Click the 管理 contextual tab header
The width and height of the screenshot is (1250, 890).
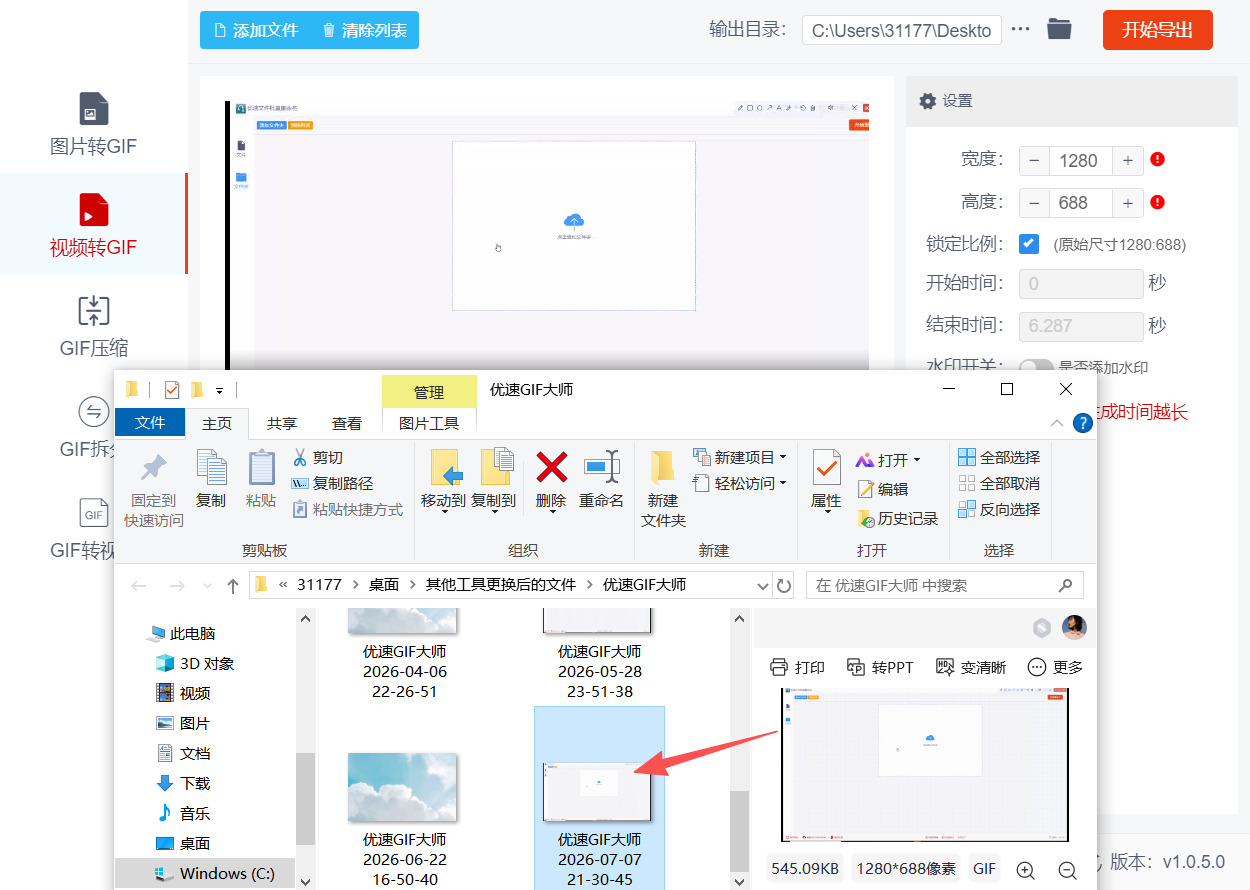click(429, 392)
